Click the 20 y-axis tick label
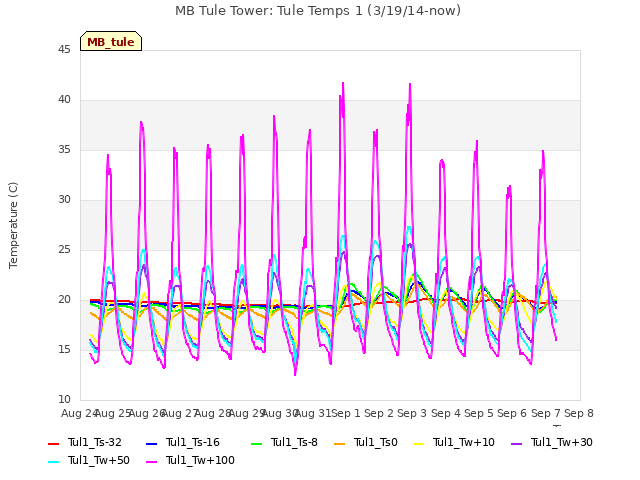The image size is (640, 480). tap(64, 300)
